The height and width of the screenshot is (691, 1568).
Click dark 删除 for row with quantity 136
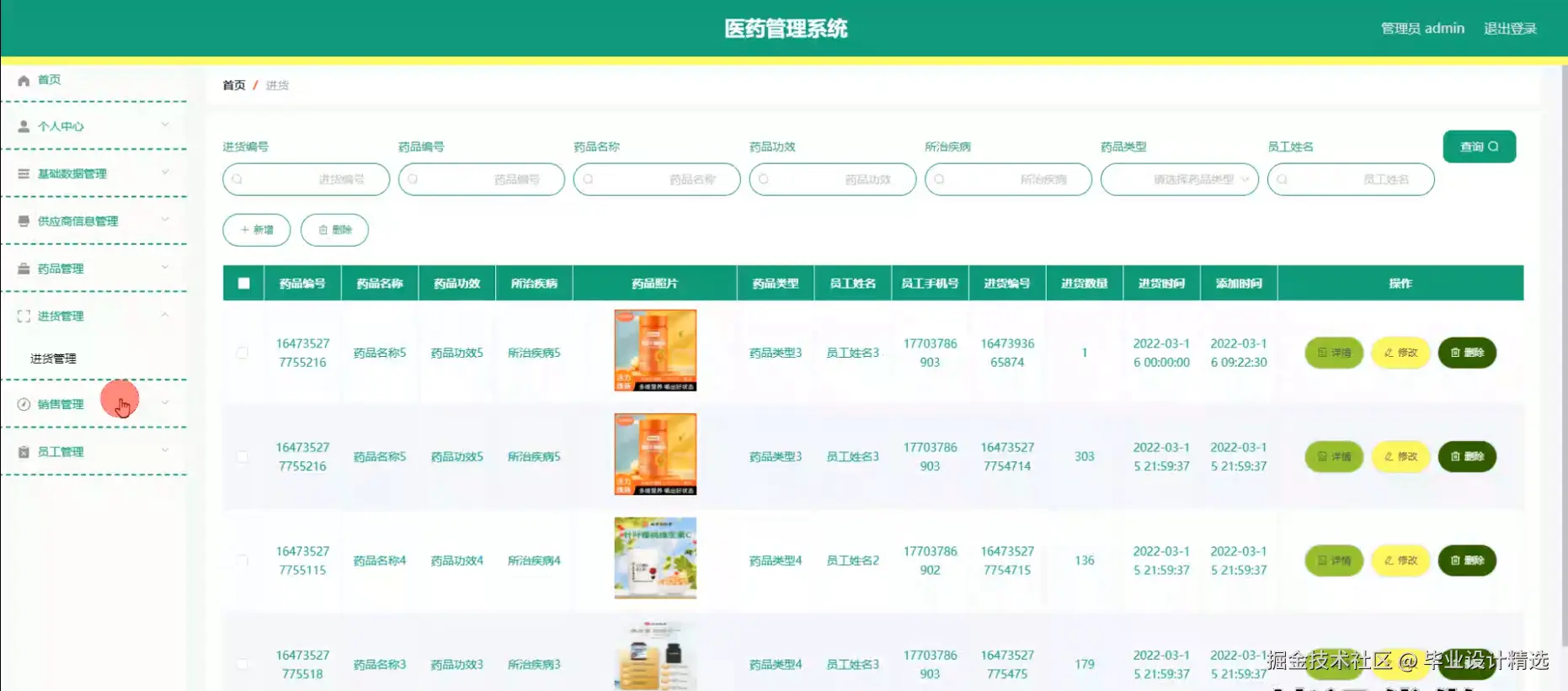[1467, 561]
